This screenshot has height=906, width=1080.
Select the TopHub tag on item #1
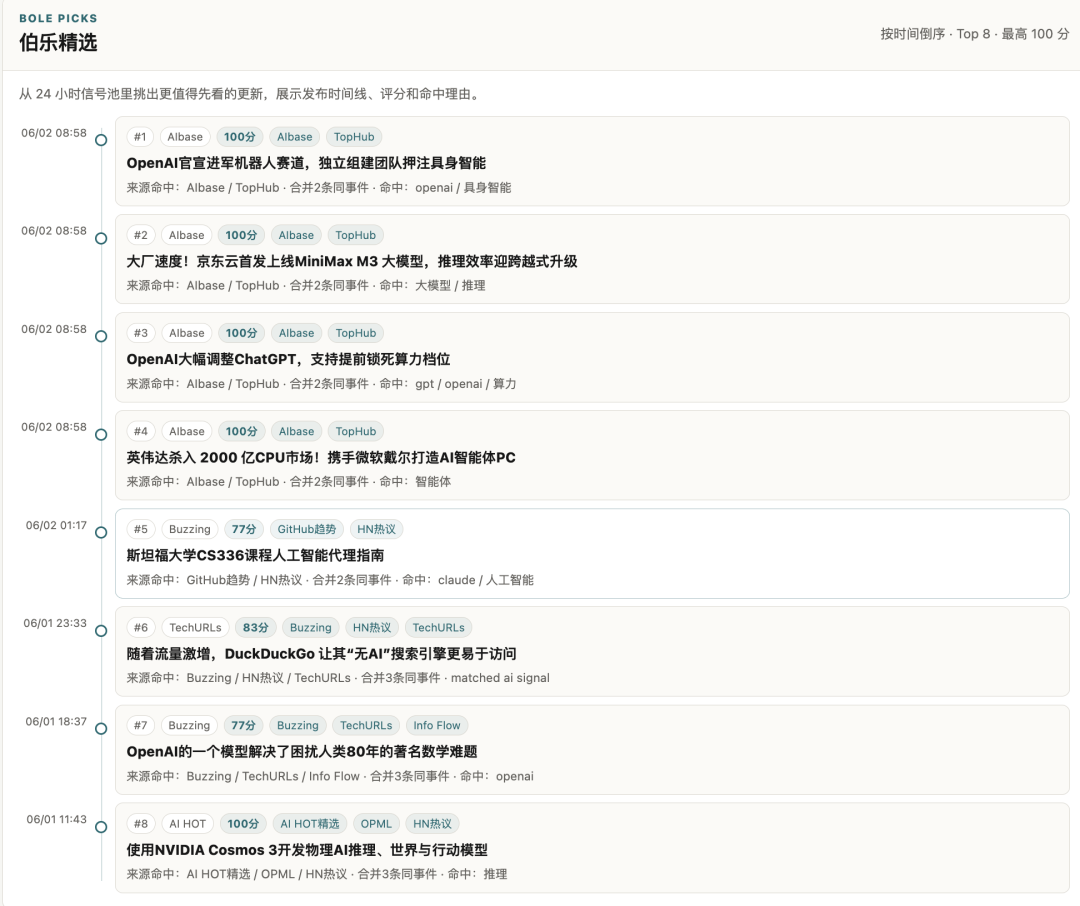[354, 137]
